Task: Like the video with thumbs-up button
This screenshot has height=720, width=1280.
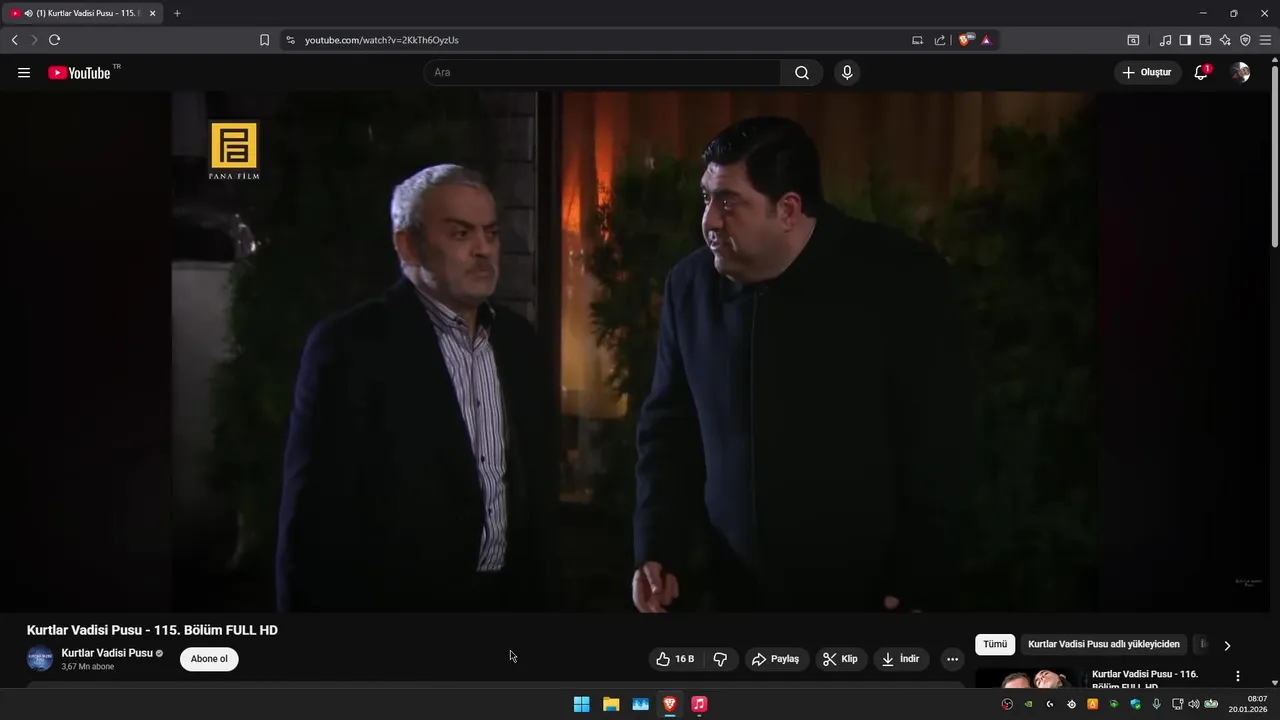Action: click(x=675, y=659)
